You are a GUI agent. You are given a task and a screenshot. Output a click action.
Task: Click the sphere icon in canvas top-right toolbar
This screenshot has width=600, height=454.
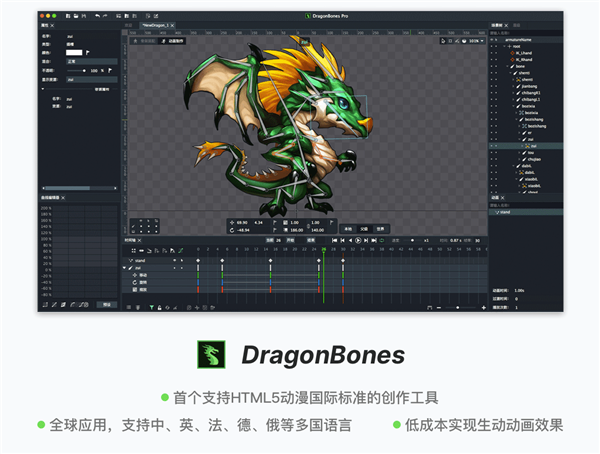point(465,41)
